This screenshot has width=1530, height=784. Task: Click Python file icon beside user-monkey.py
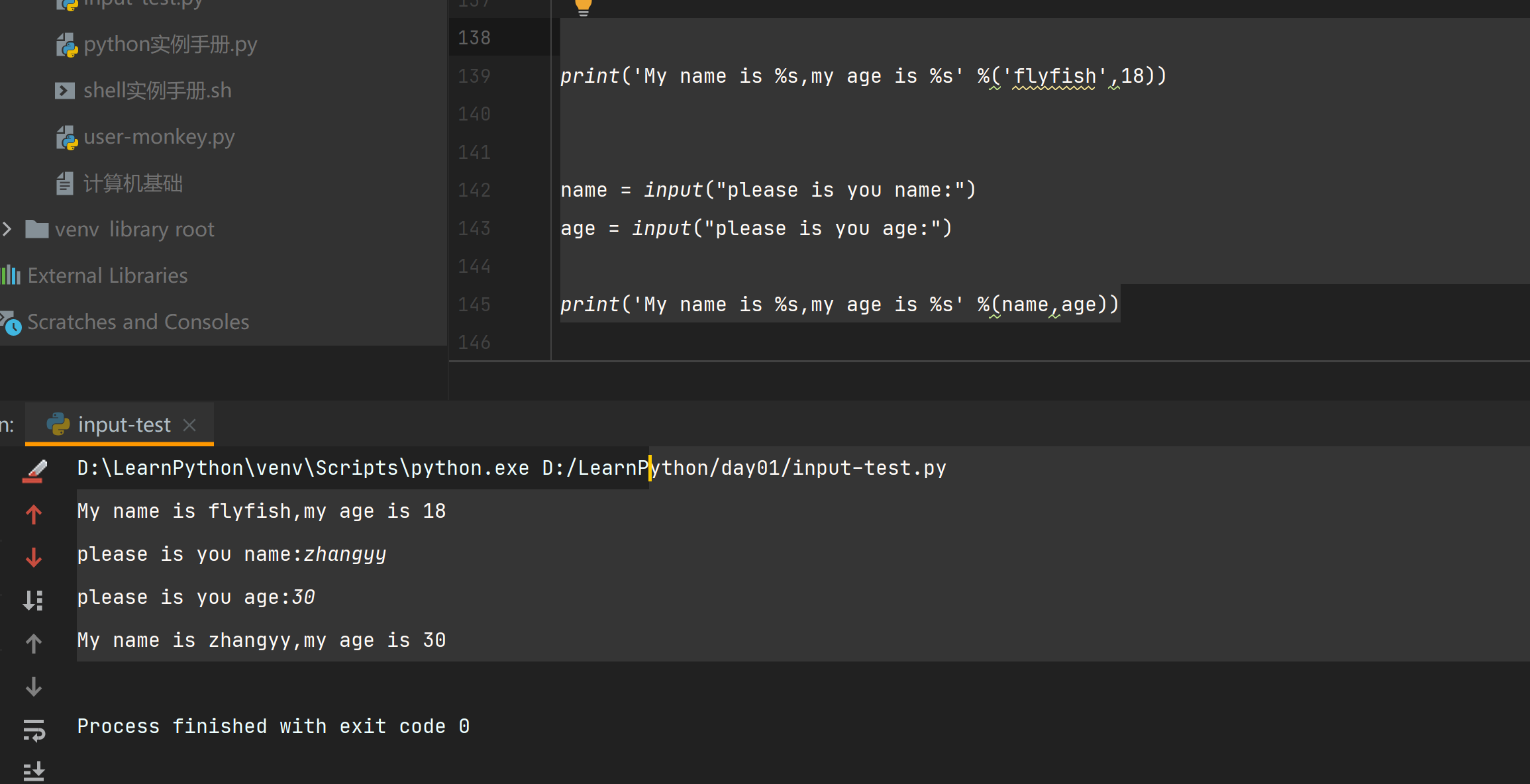[x=66, y=138]
